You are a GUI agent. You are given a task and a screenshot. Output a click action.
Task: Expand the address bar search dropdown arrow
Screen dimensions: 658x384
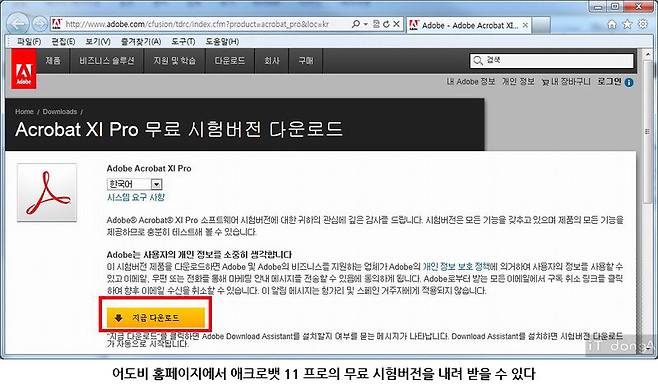point(366,24)
